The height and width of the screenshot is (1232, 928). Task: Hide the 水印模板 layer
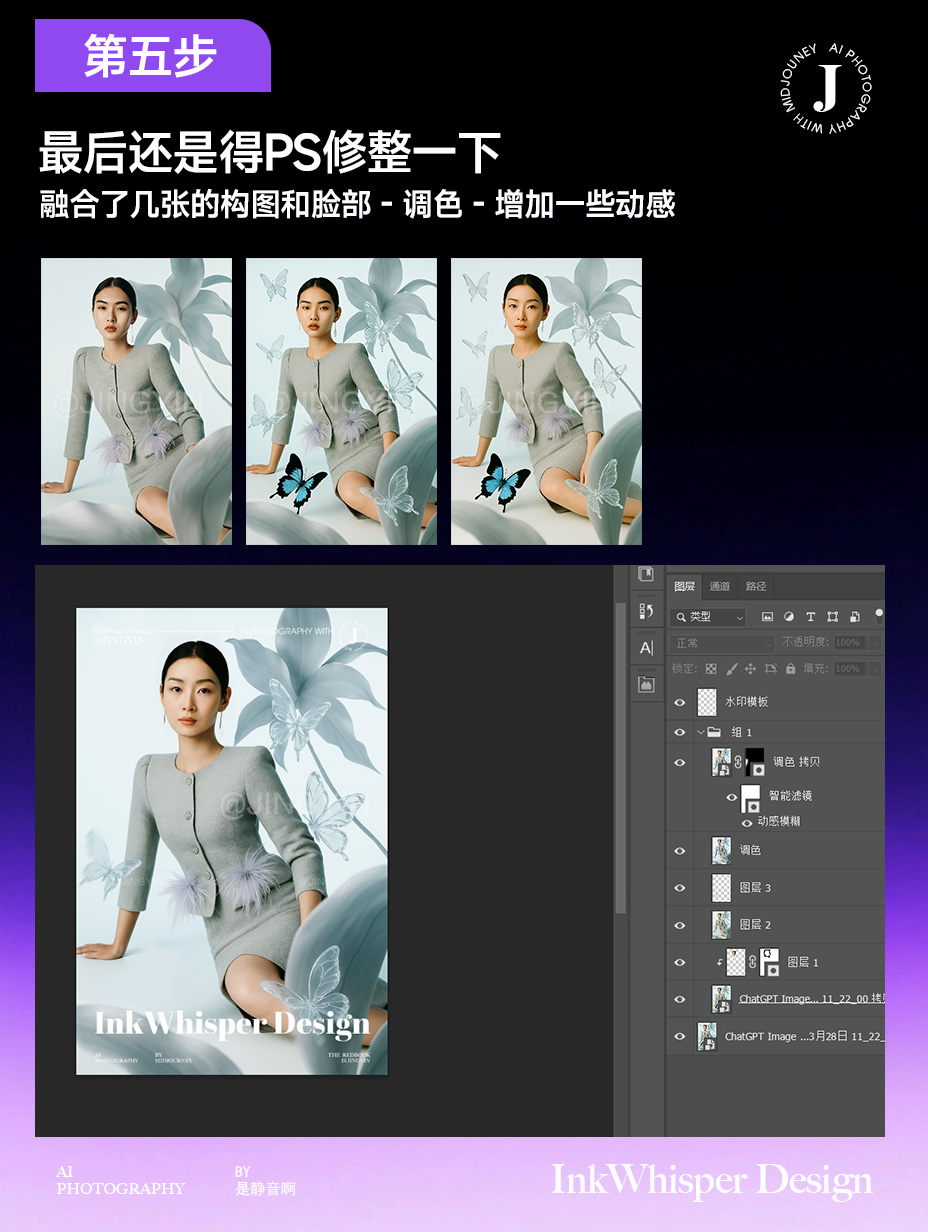pos(679,702)
